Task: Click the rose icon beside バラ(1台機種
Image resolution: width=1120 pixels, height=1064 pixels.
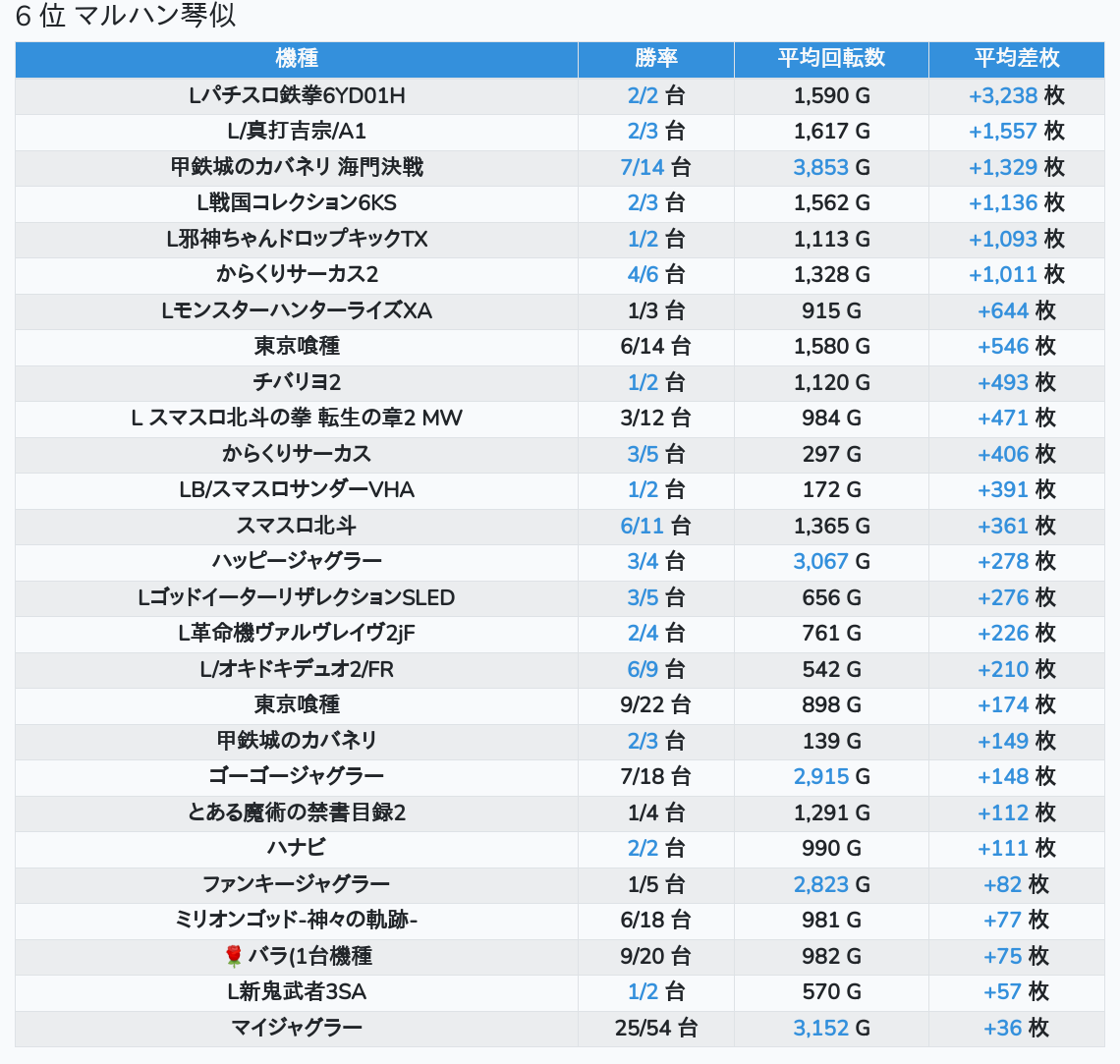Action: [x=233, y=956]
